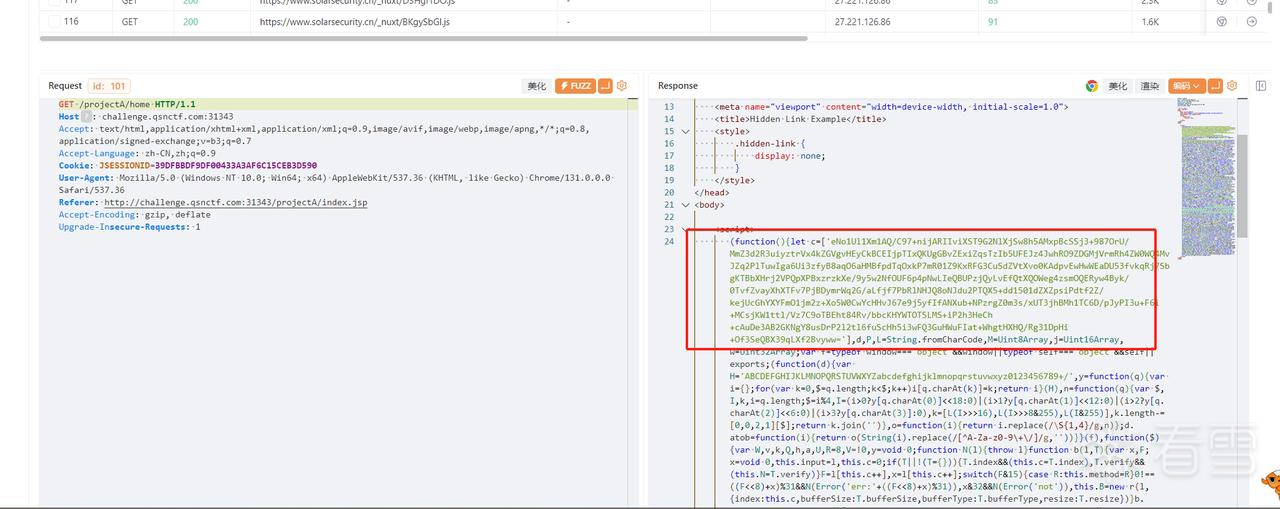The height and width of the screenshot is (509, 1280).
Task: Click Referer URL link in request
Action: 236,202
